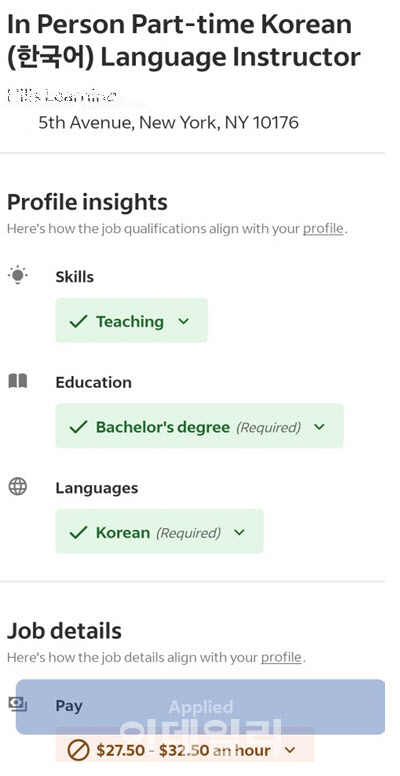Click the checkmark beside Bachelor's degree
Image resolution: width=400 pixels, height=776 pixels.
tap(78, 427)
